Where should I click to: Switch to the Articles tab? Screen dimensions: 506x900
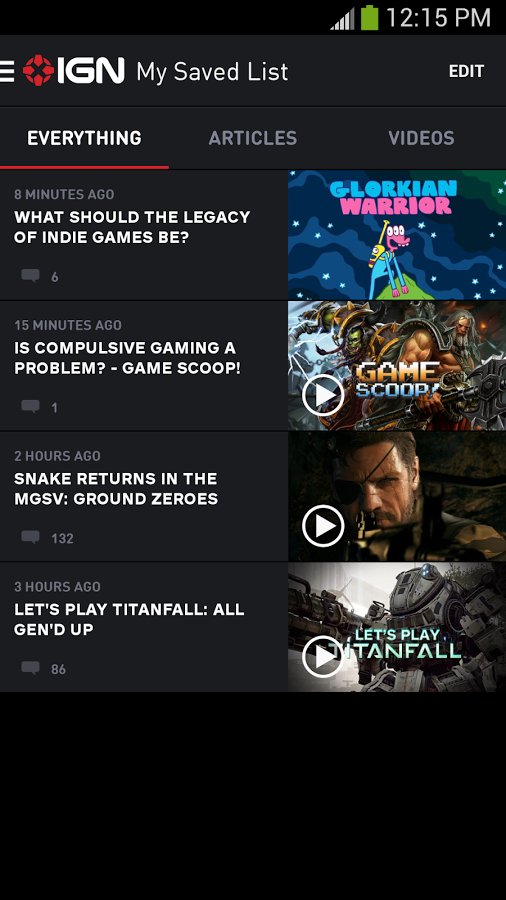(x=253, y=138)
